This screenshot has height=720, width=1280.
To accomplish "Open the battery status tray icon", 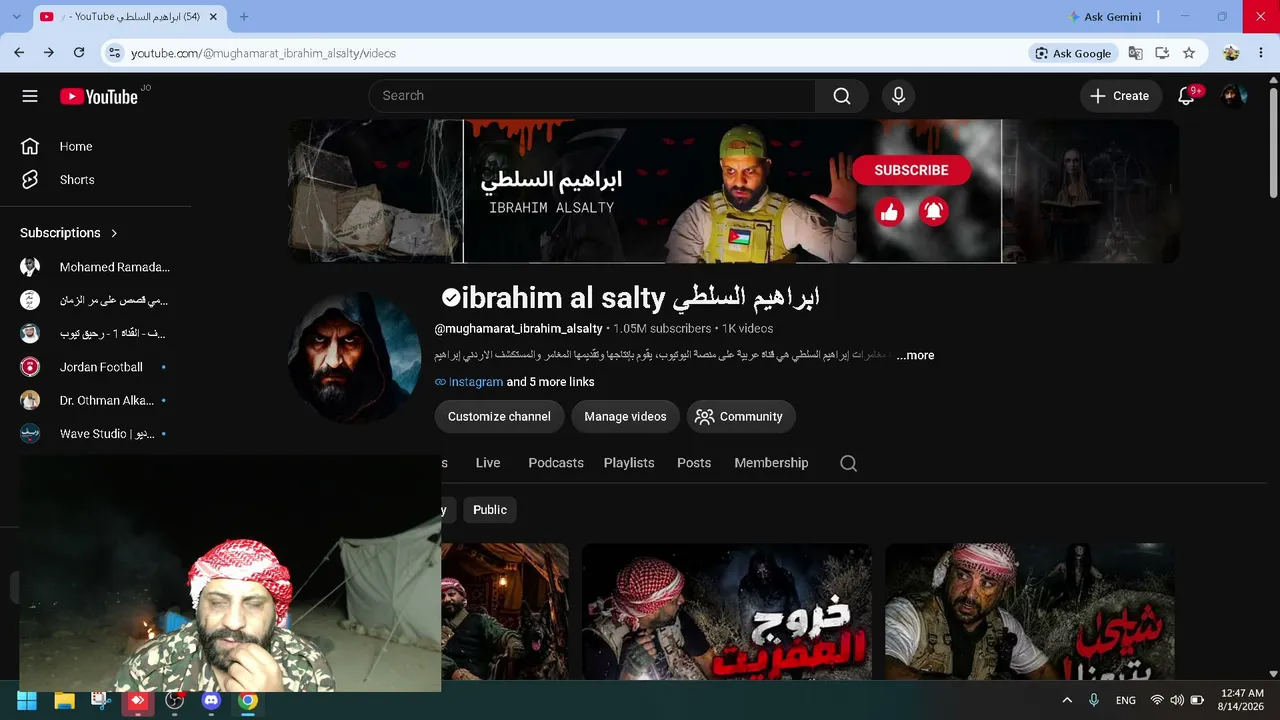I will coord(1197,700).
